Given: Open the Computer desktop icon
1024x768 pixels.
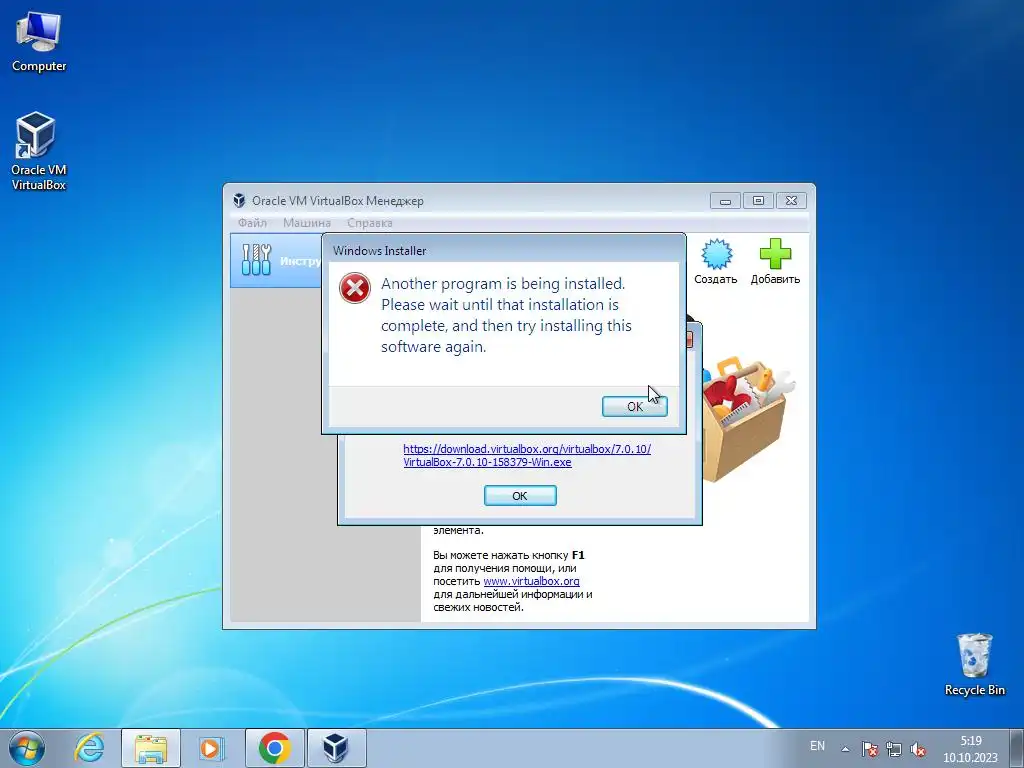Looking at the screenshot, I should coord(39,40).
